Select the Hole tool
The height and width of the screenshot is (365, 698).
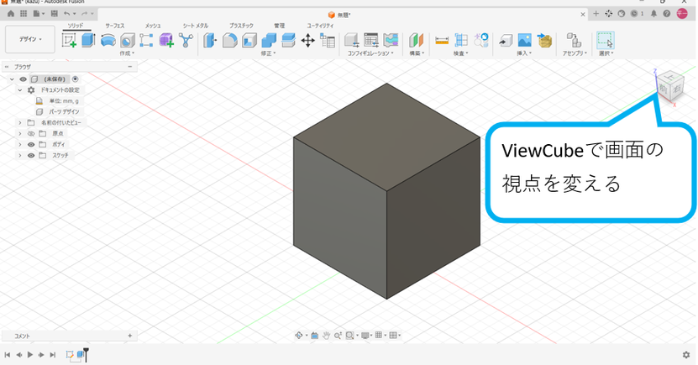pyautogui.click(x=127, y=41)
